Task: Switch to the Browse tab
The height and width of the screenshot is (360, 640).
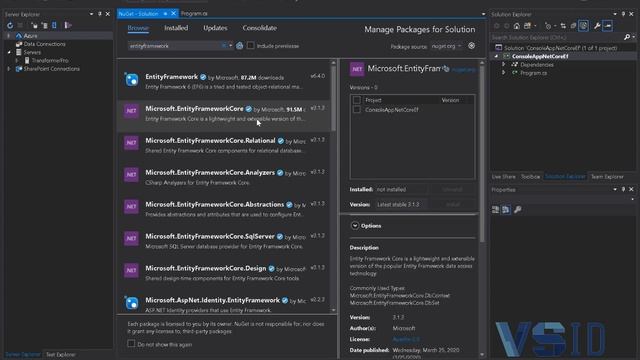Action: pos(138,28)
